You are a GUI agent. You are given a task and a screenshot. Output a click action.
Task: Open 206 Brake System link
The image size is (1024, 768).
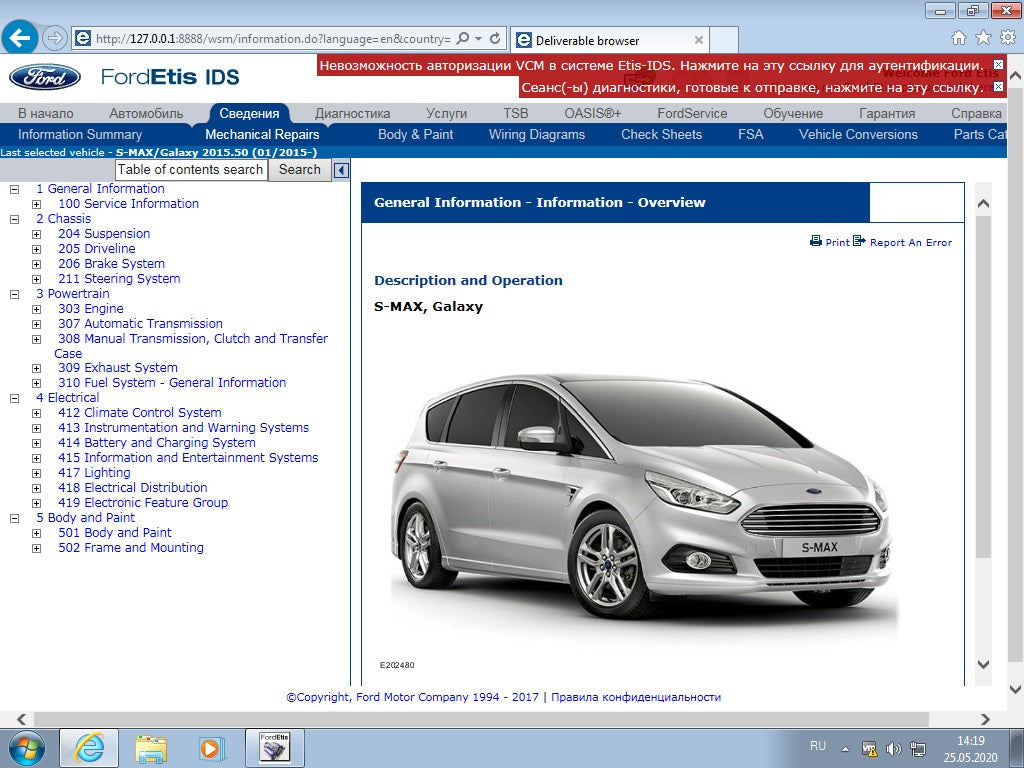111,264
